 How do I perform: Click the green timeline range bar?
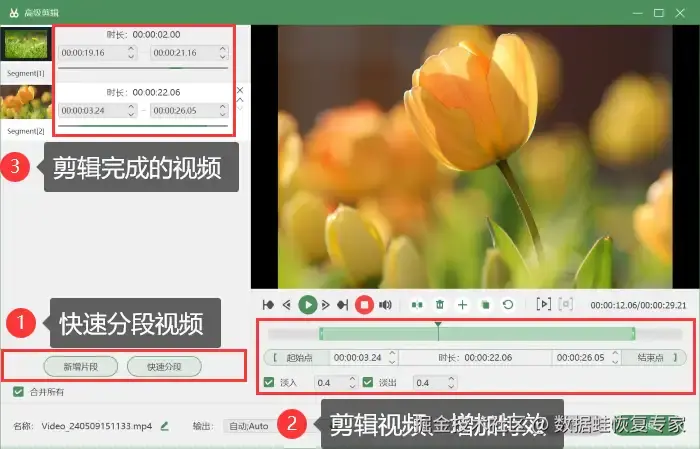click(477, 334)
